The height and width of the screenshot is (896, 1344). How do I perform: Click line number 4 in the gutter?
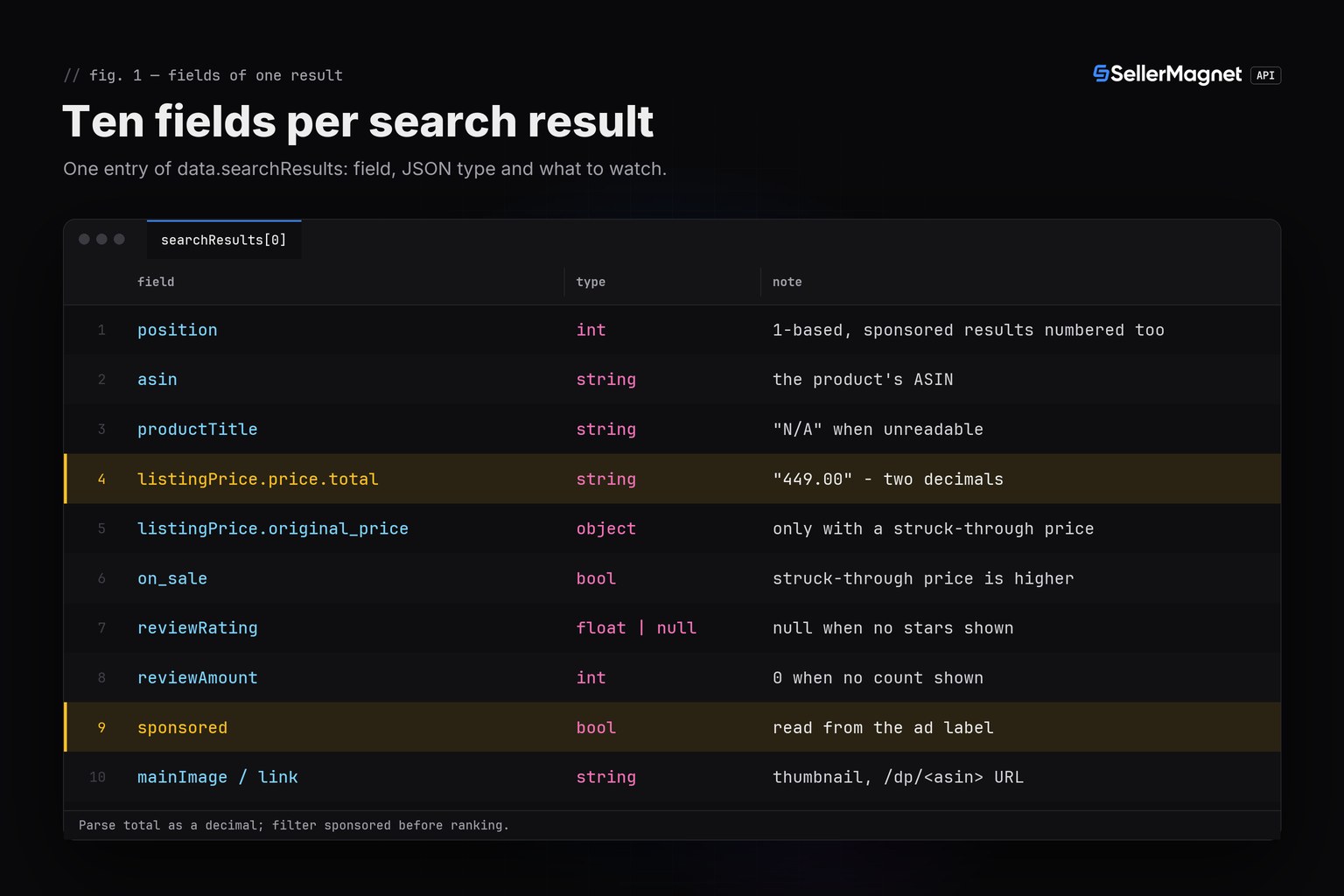pyautogui.click(x=101, y=479)
